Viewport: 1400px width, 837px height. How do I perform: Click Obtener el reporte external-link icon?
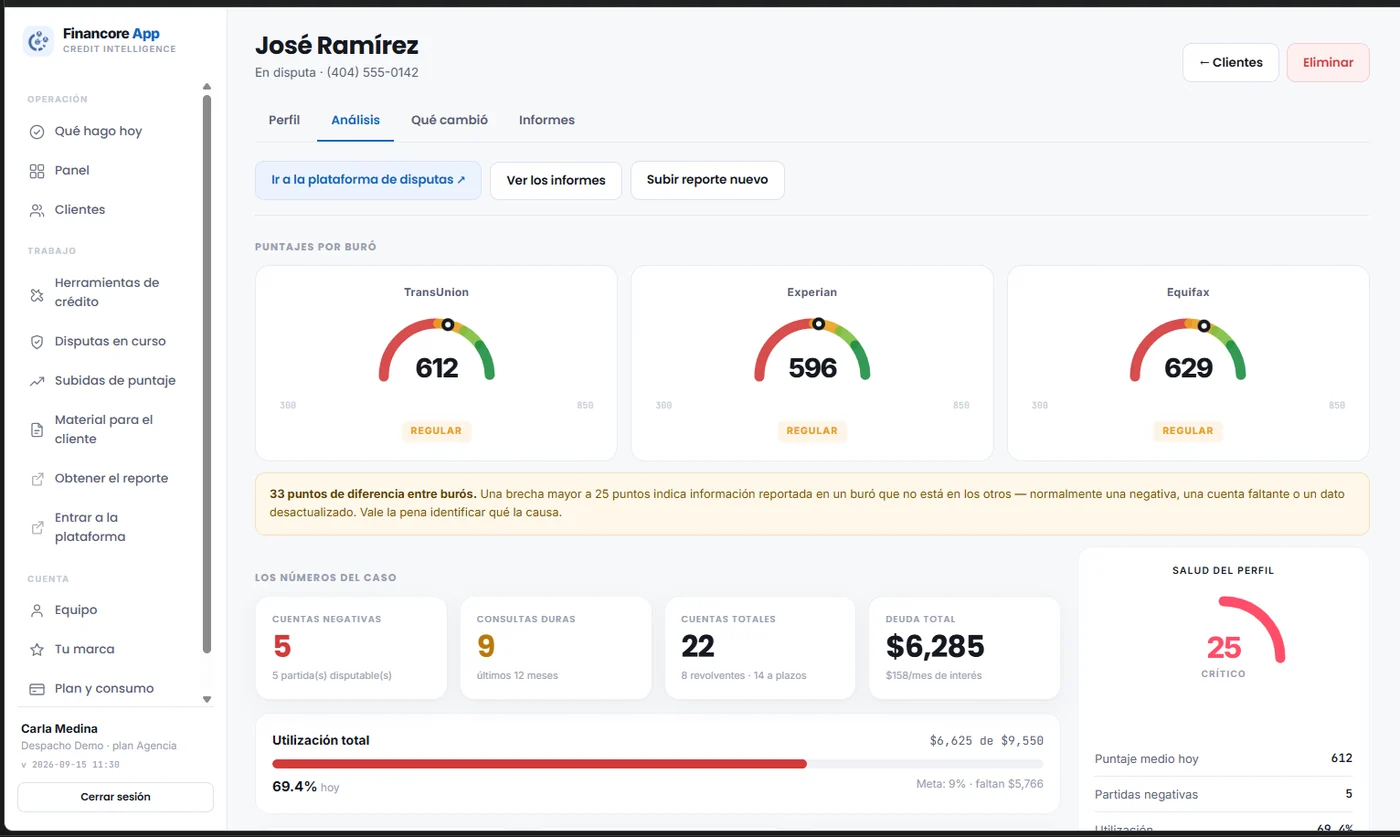pos(37,479)
